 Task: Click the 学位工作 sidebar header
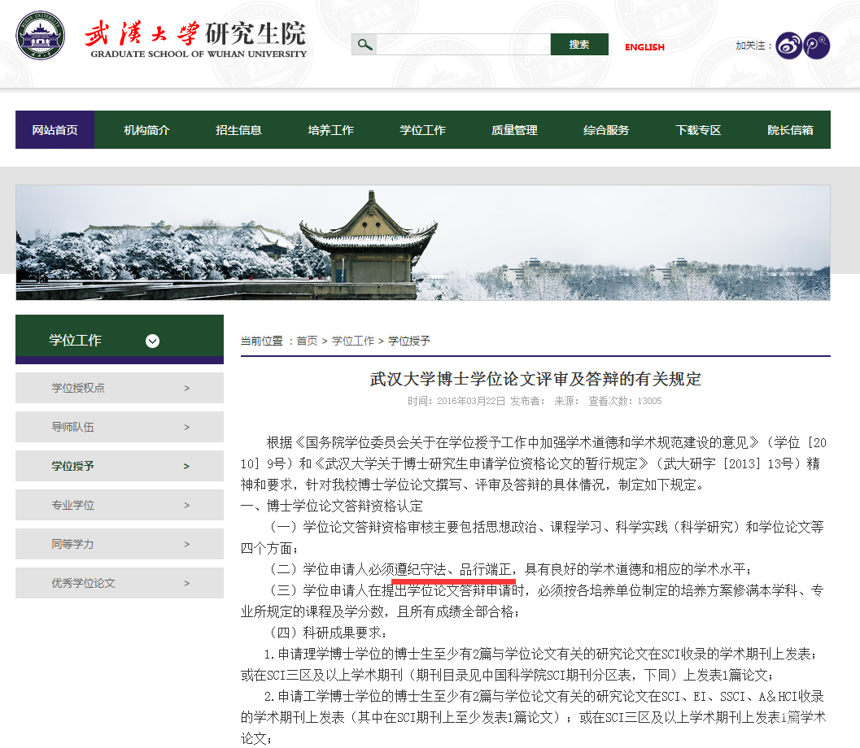coord(120,339)
